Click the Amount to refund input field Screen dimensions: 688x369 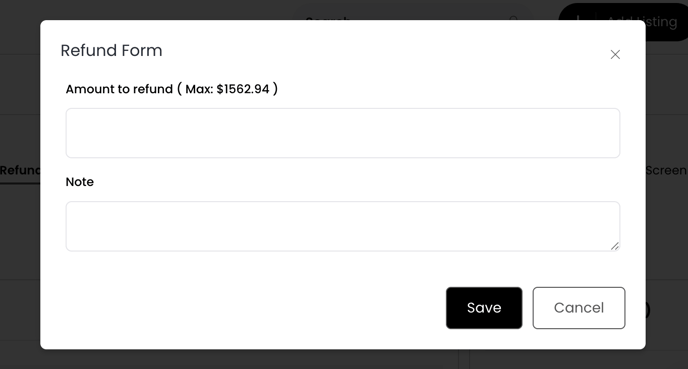pyautogui.click(x=343, y=133)
